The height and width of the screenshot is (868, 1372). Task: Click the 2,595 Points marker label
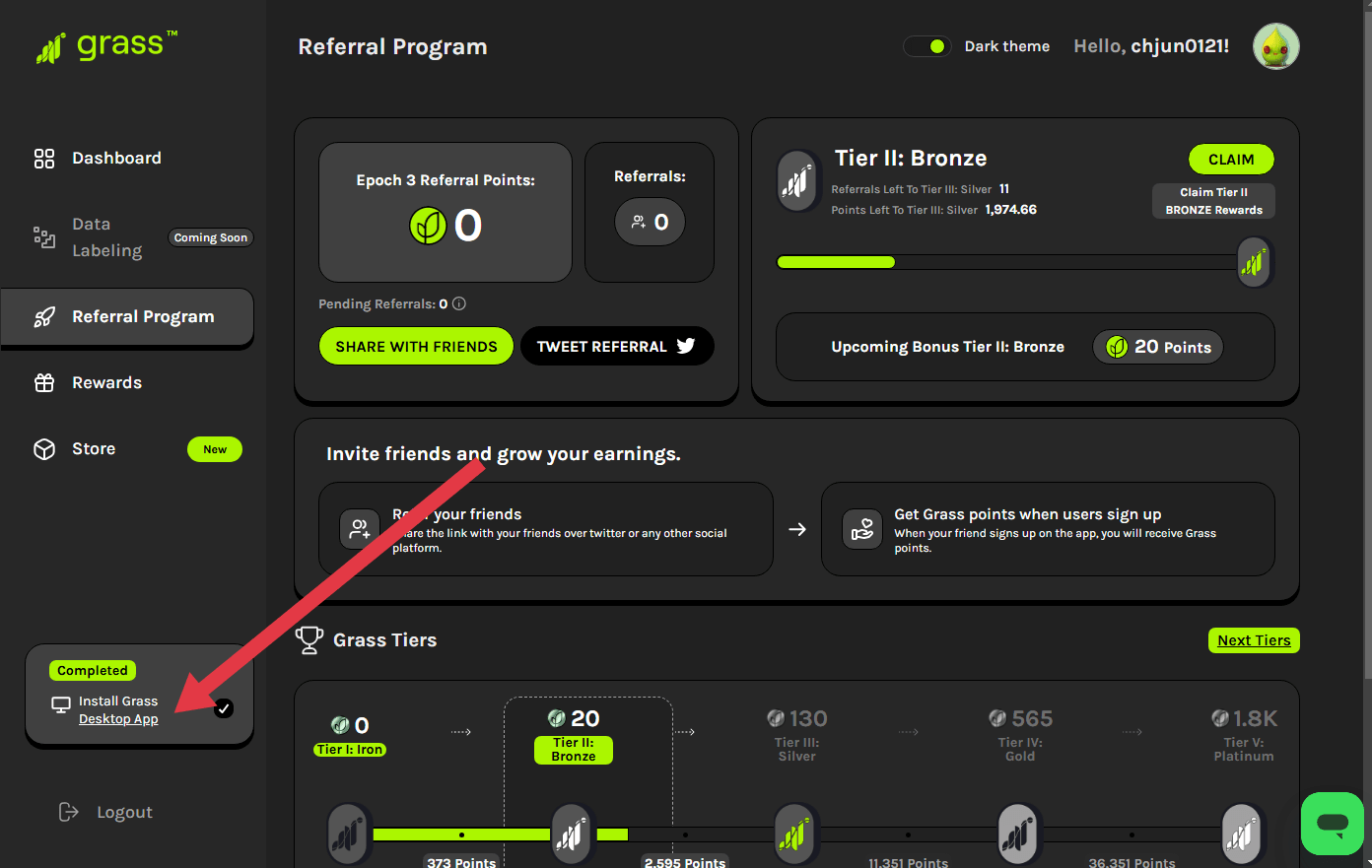685,862
